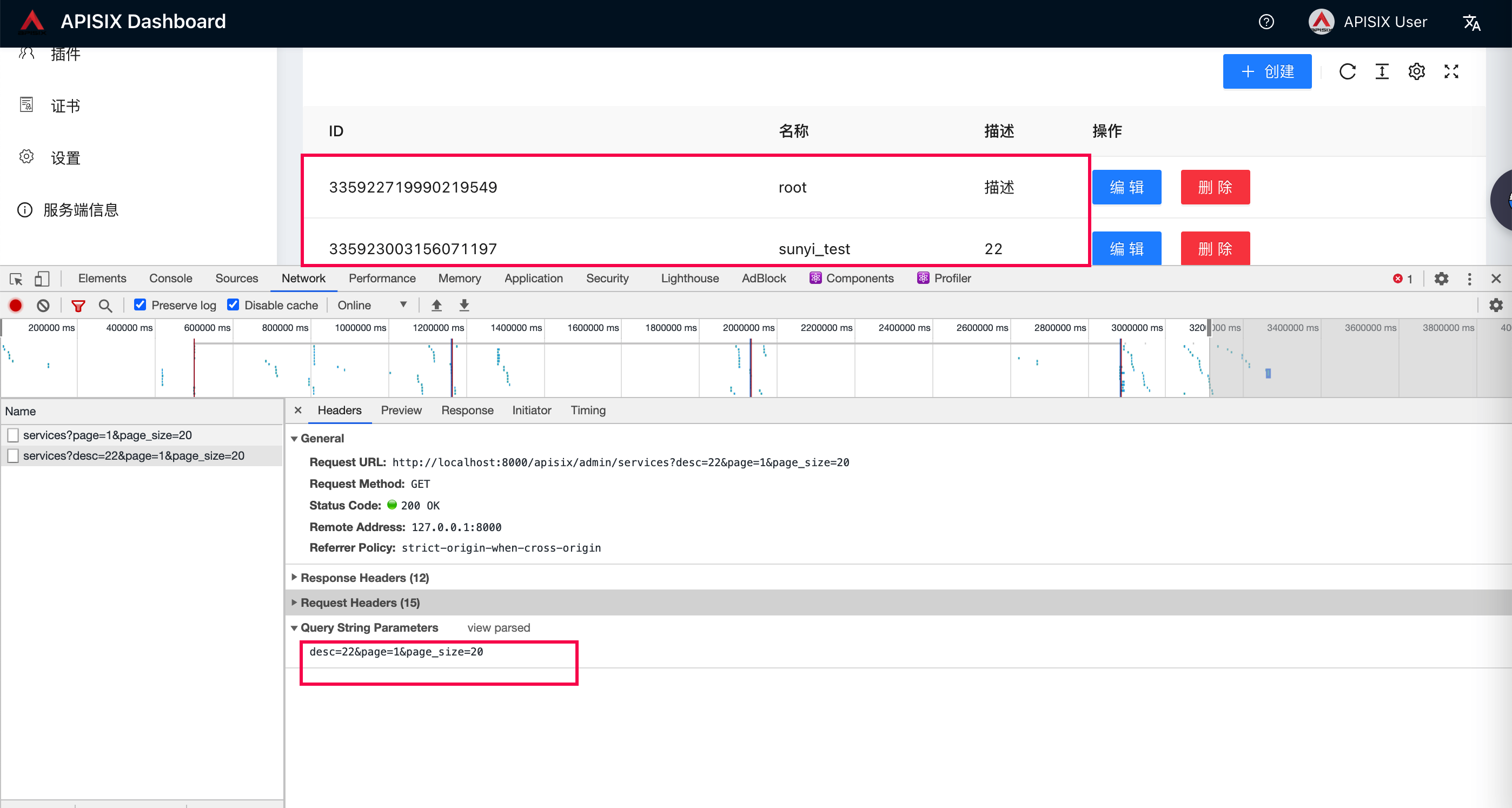Switch to the Console tab

click(x=170, y=278)
